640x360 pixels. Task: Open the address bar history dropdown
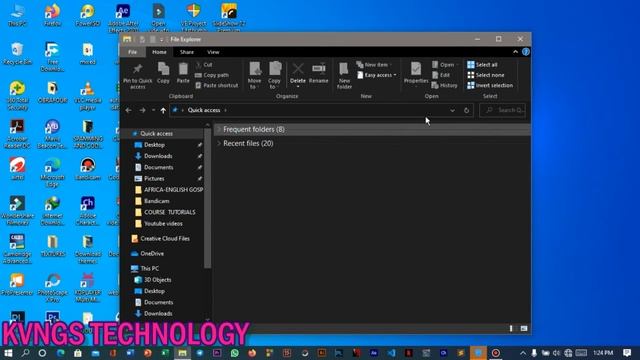[452, 110]
